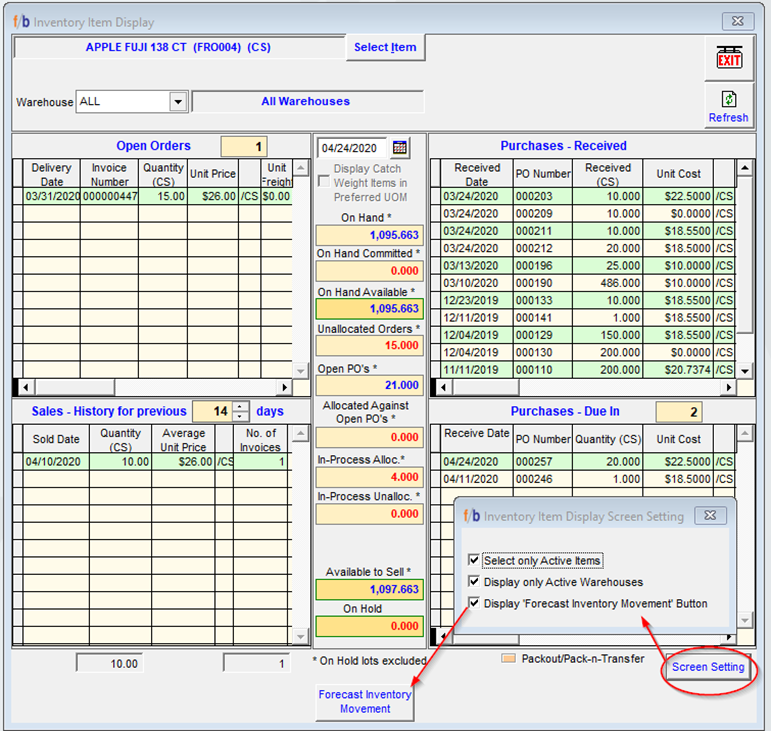
Task: Click the Screen Setting button
Action: [x=709, y=667]
